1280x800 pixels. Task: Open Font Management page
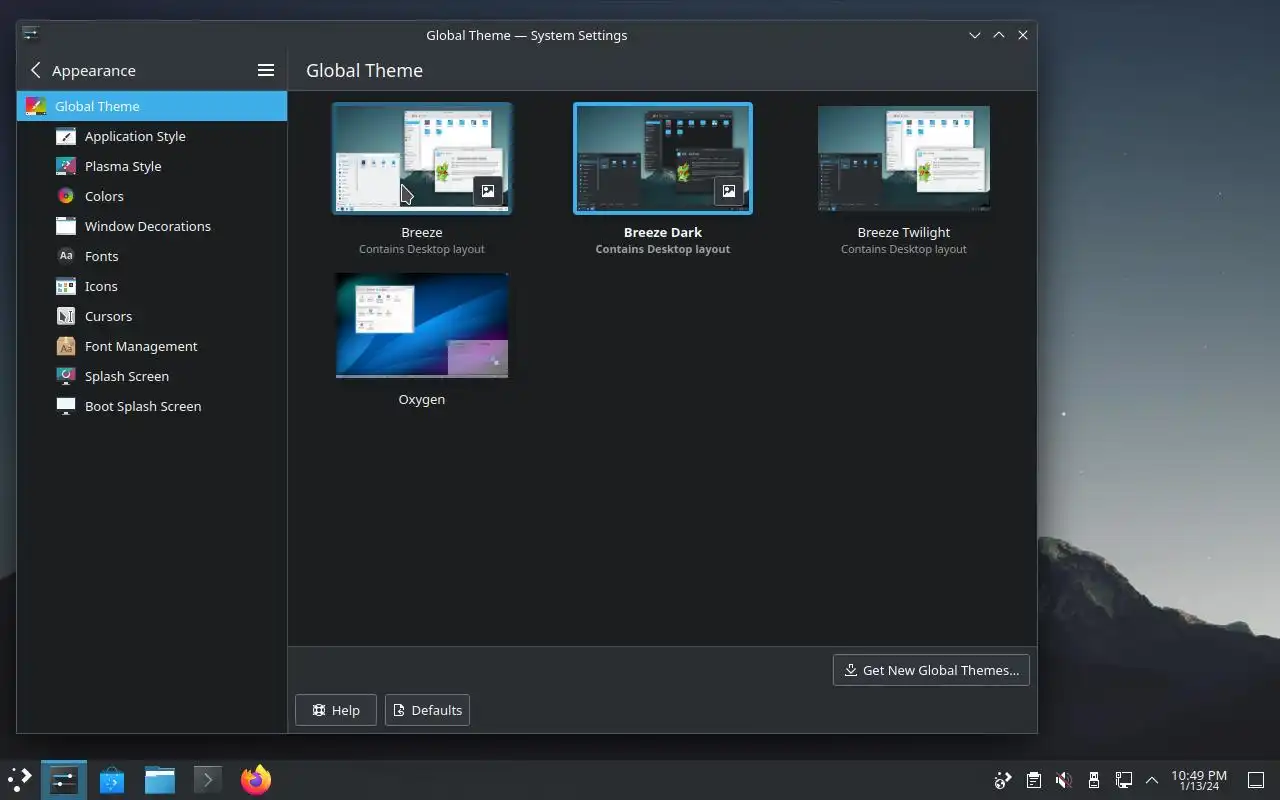click(x=152, y=346)
